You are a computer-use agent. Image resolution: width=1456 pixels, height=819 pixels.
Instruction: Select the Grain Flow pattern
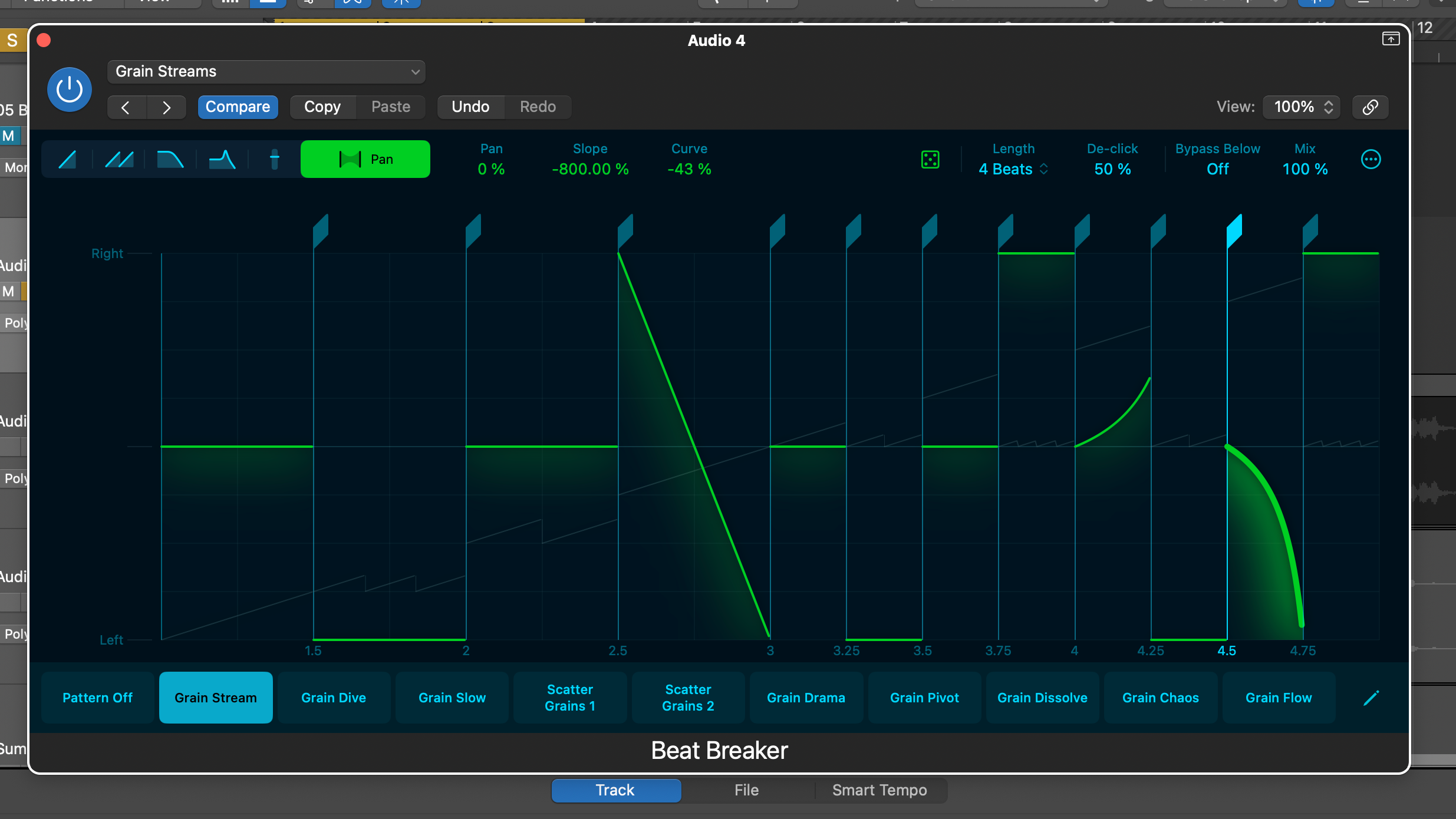point(1279,698)
